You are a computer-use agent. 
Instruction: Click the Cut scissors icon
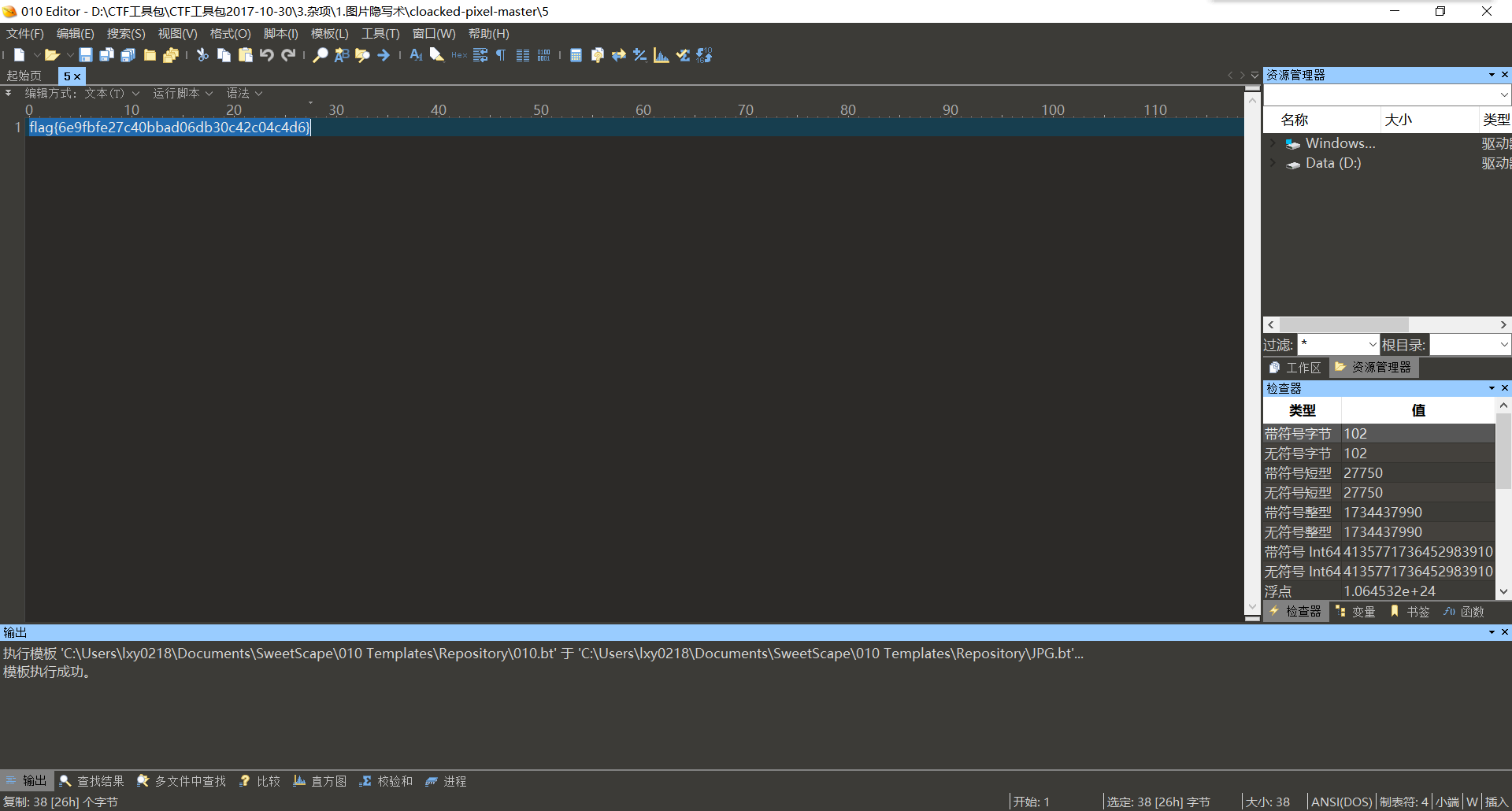pos(202,55)
